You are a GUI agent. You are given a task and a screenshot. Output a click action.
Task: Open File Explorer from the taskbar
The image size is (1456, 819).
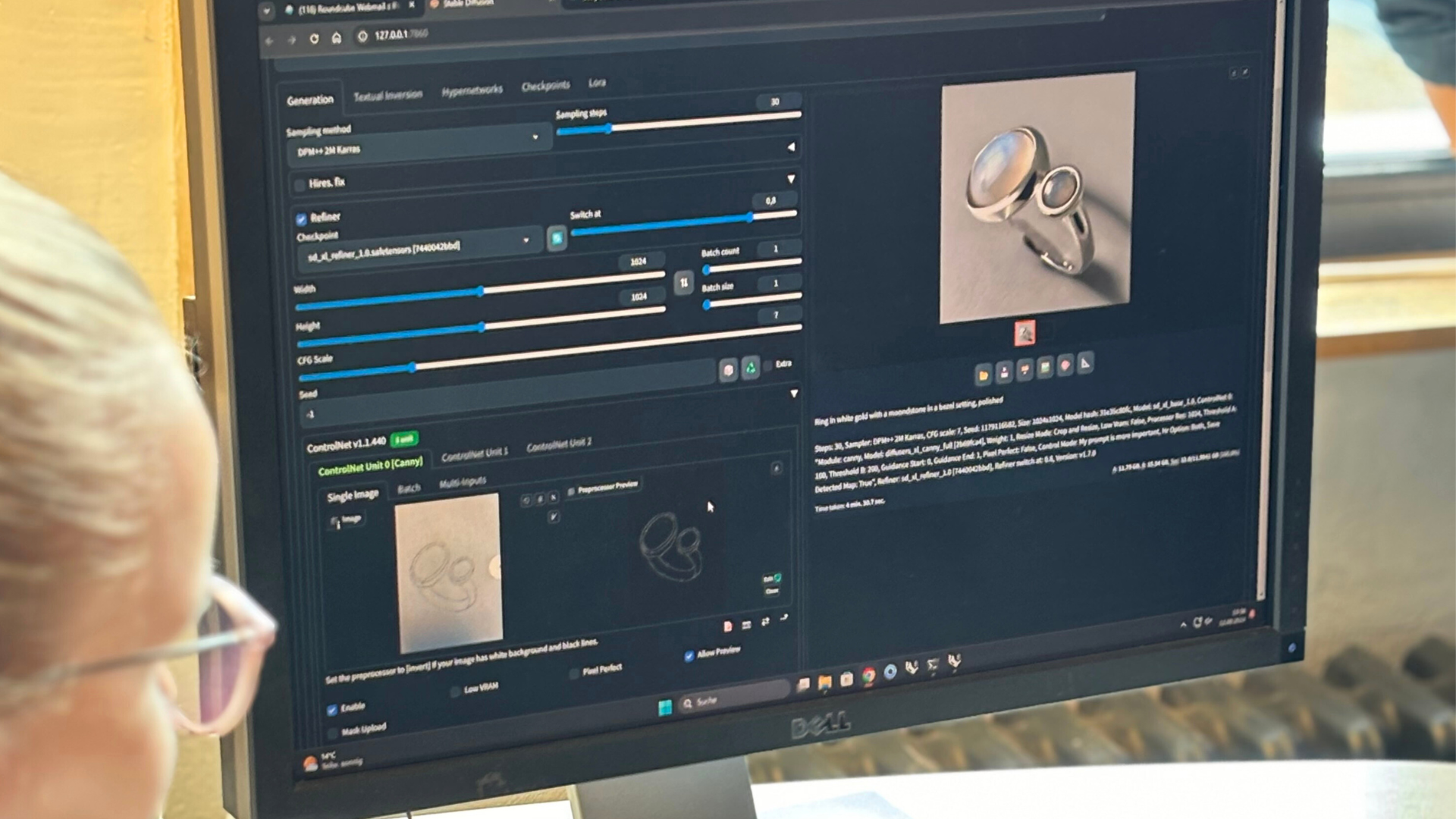point(824,681)
